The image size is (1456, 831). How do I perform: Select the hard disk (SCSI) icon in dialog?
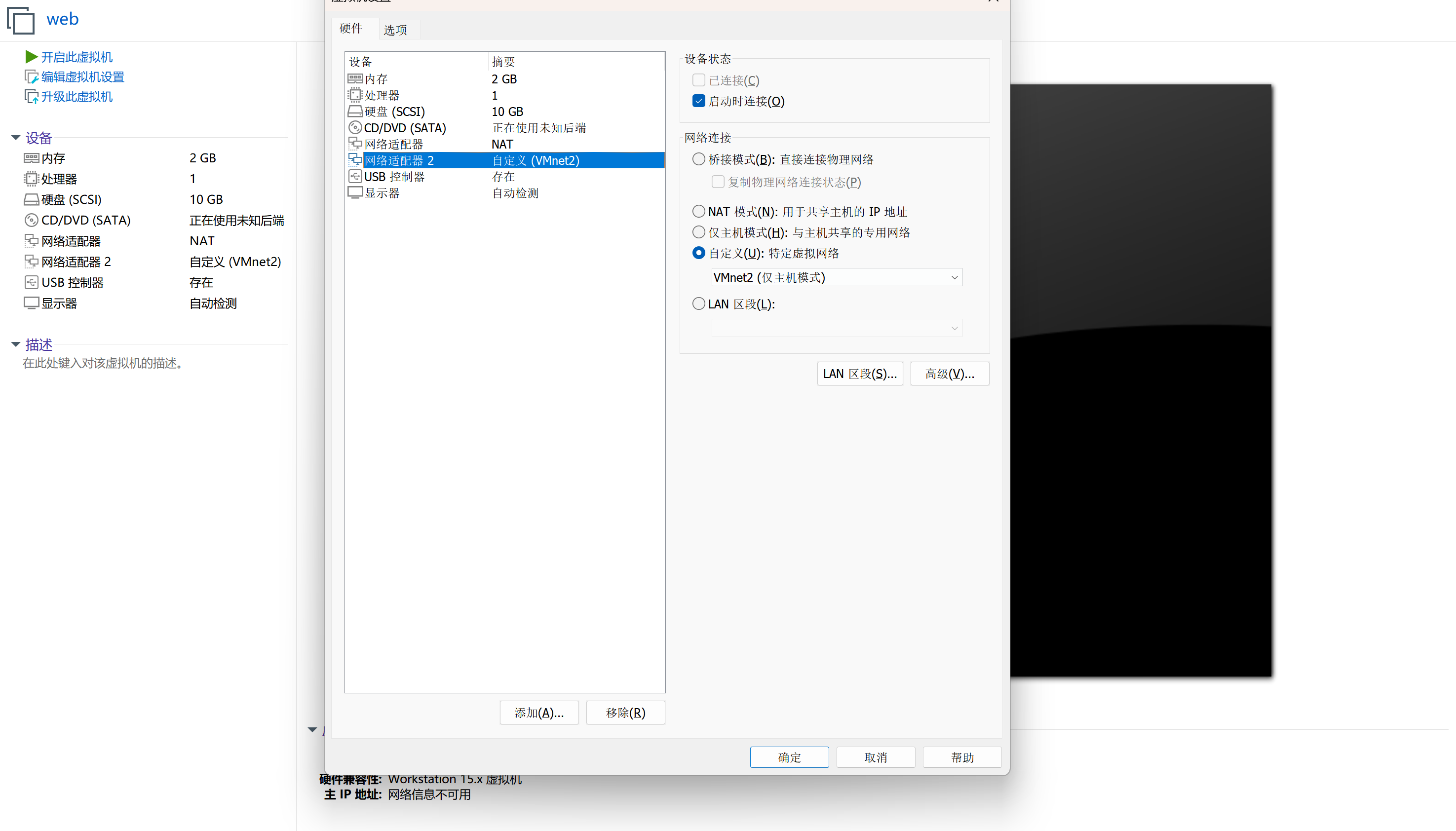pyautogui.click(x=355, y=112)
